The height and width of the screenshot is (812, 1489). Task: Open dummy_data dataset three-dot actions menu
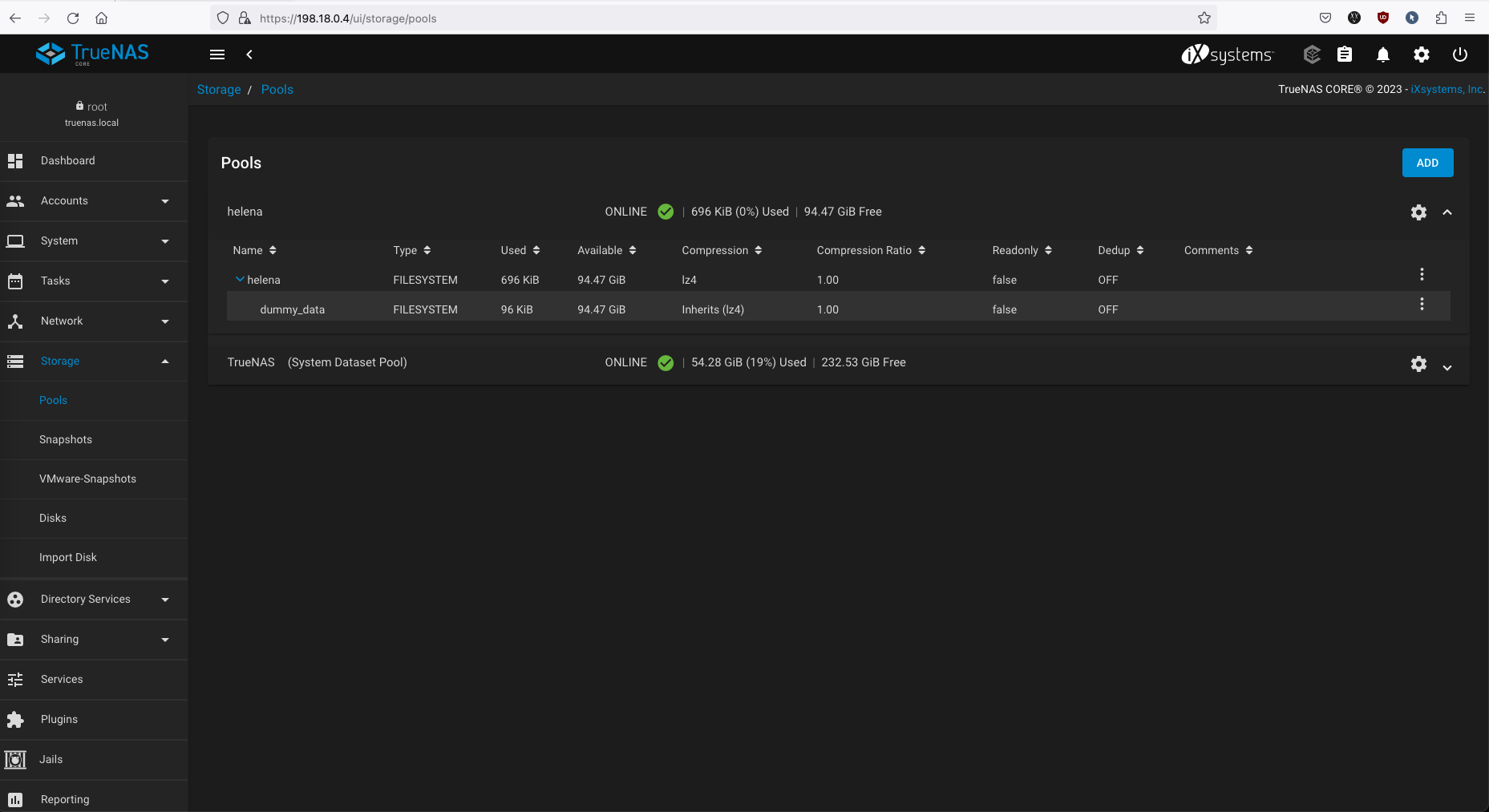(x=1422, y=305)
